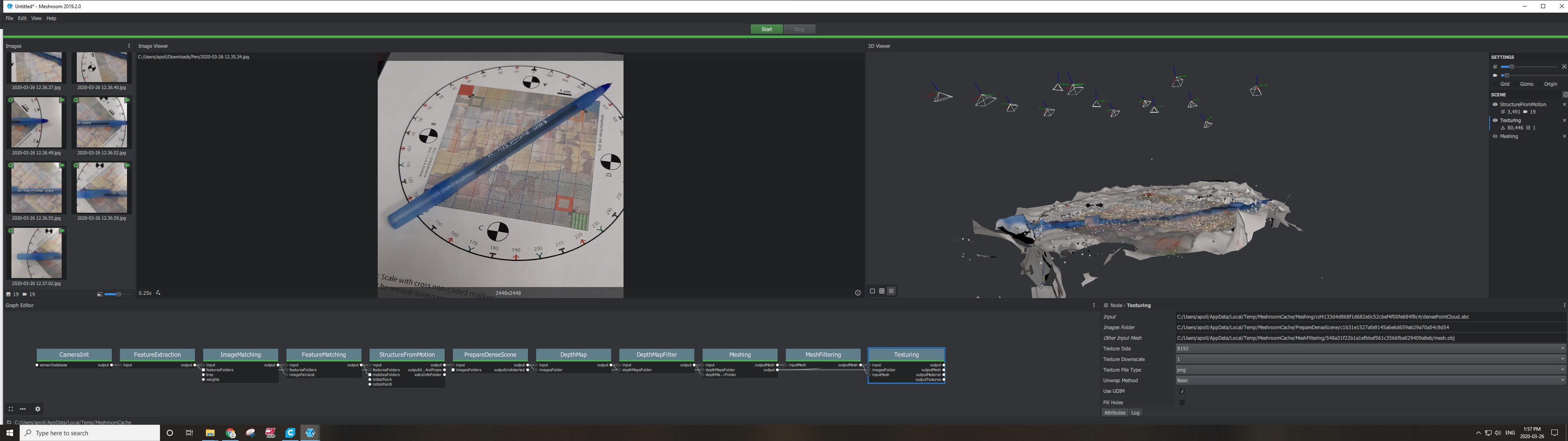Select textured render mode icon
1568x441 pixels.
coord(891,291)
